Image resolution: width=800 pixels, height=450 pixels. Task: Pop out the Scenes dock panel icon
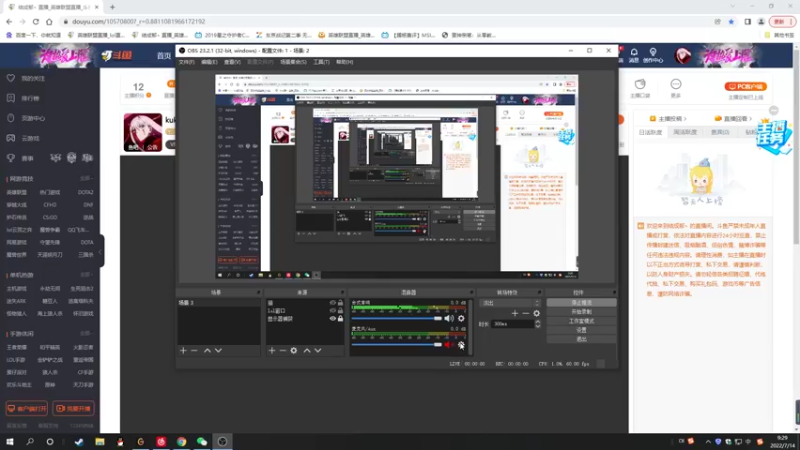[258, 293]
